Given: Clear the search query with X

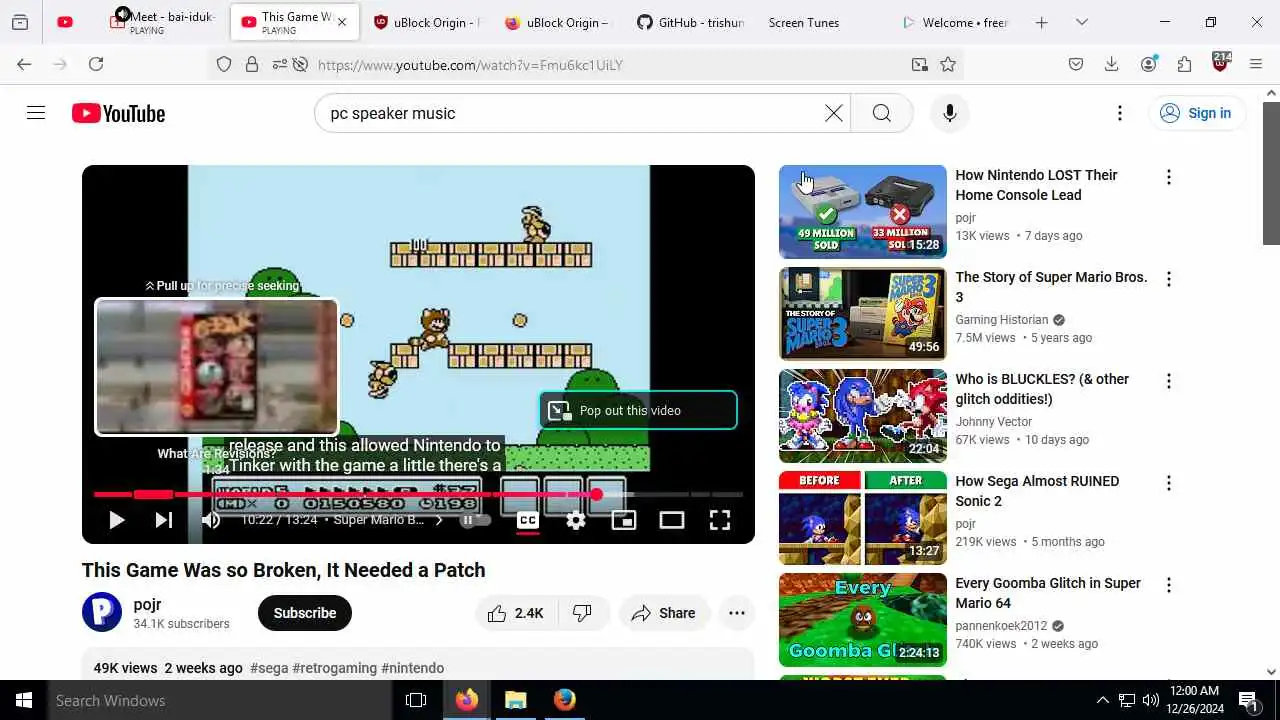Looking at the screenshot, I should pos(834,113).
